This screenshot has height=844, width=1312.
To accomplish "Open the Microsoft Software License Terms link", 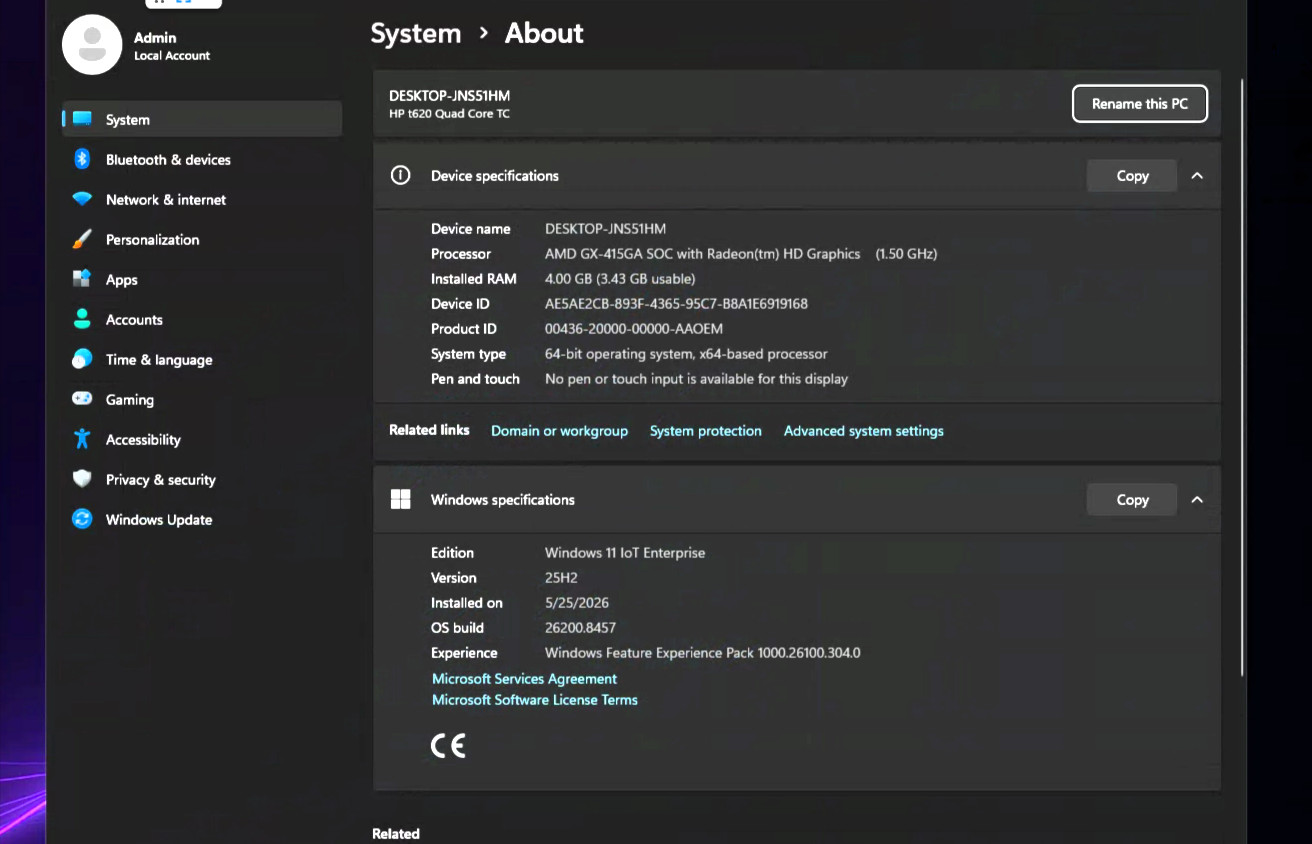I will coord(535,700).
